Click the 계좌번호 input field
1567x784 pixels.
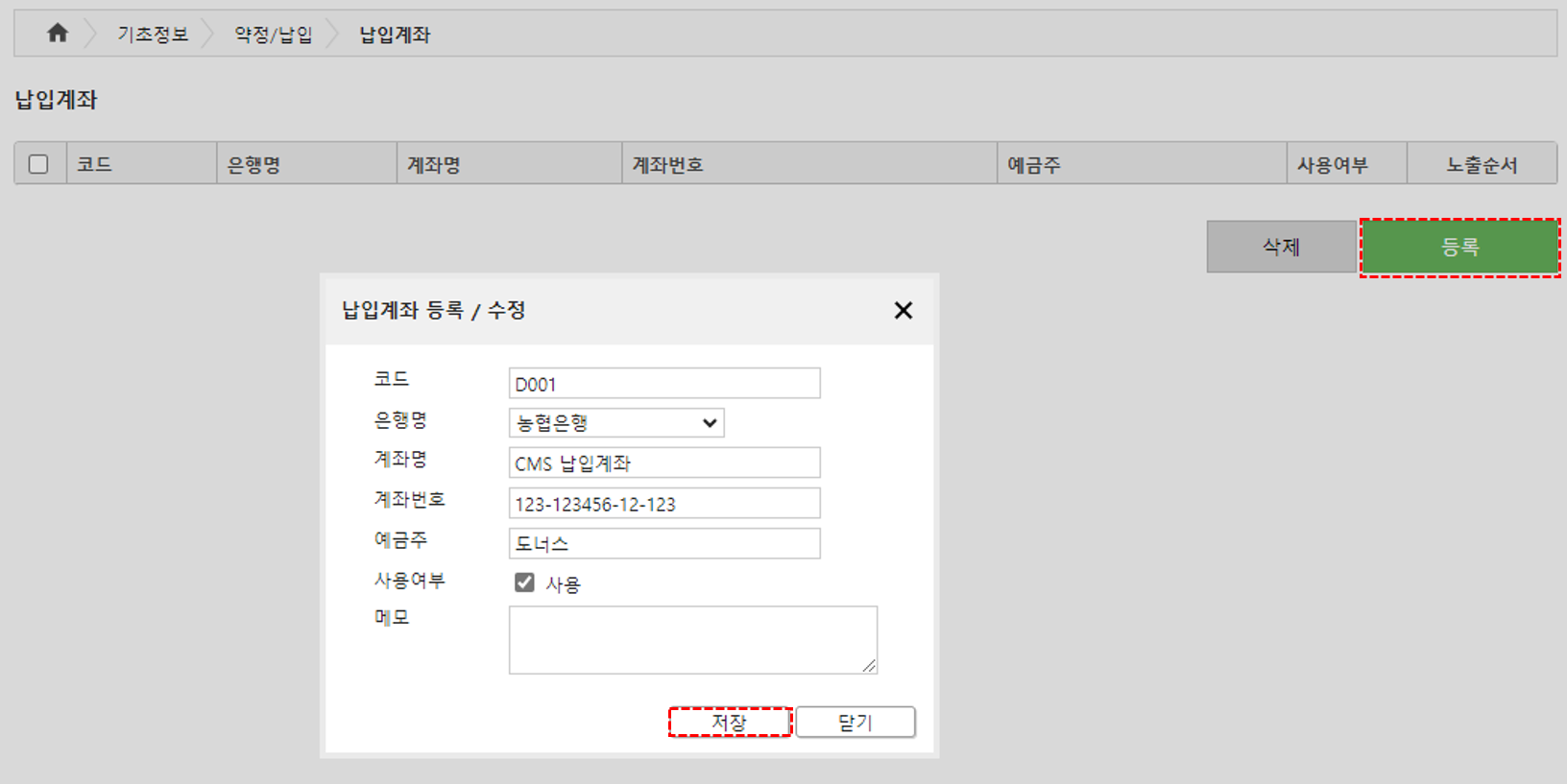[x=663, y=504]
